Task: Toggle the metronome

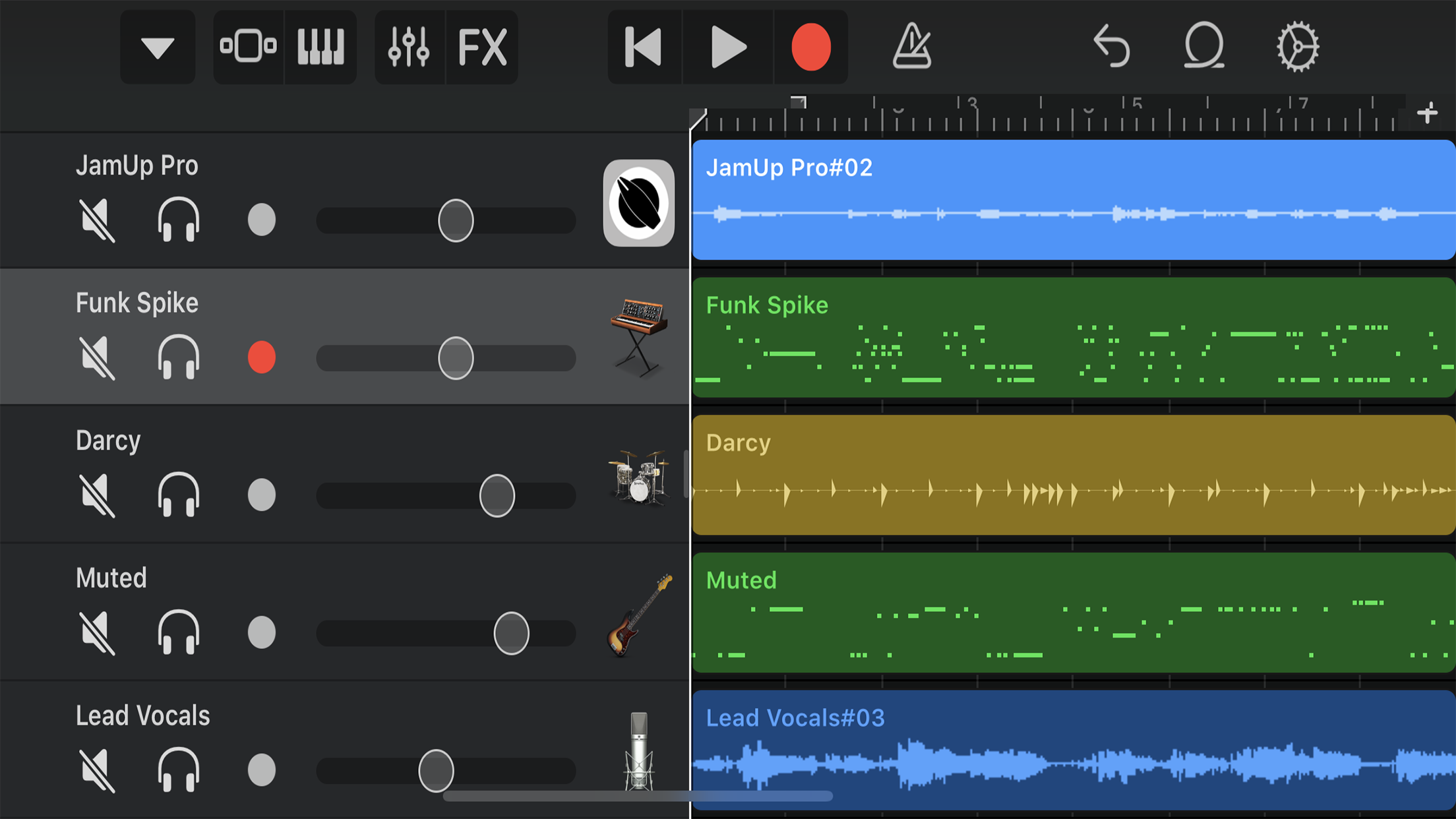Action: (912, 47)
